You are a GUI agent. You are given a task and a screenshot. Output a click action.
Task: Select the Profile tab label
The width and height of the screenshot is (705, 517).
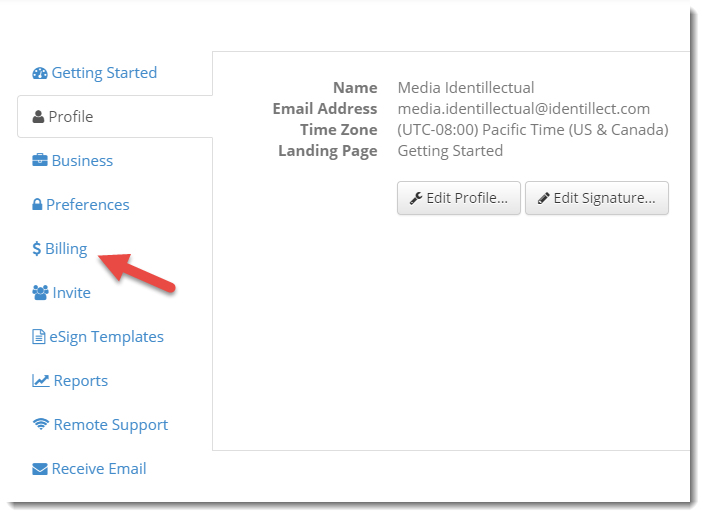[x=71, y=117]
